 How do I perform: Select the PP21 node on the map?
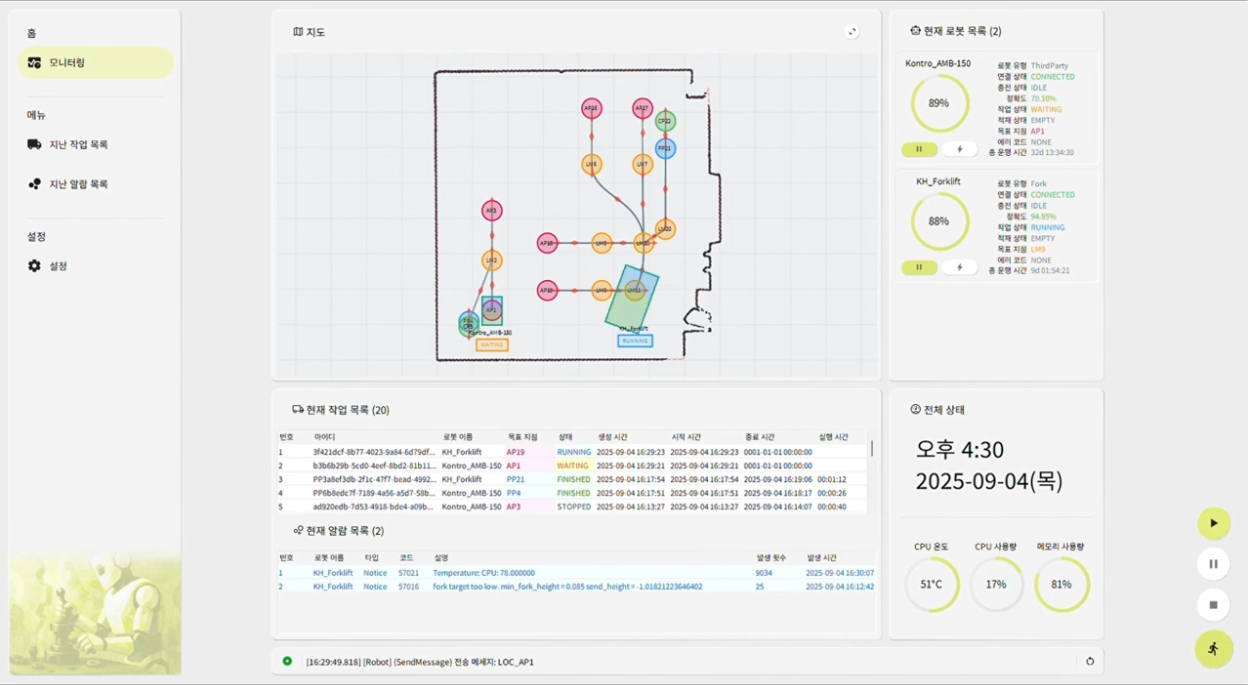pos(665,148)
